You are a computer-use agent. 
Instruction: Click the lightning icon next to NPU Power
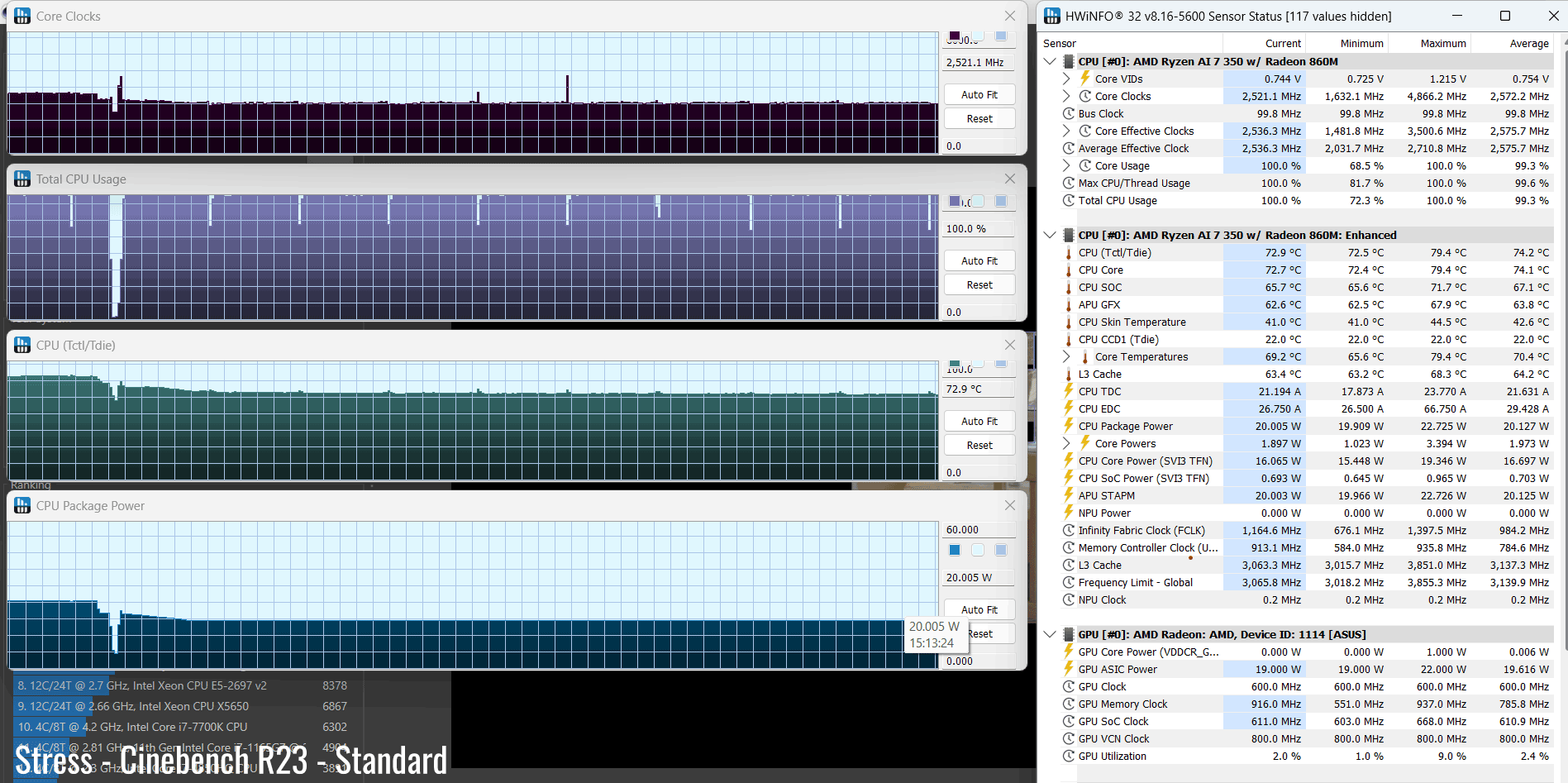[1069, 513]
